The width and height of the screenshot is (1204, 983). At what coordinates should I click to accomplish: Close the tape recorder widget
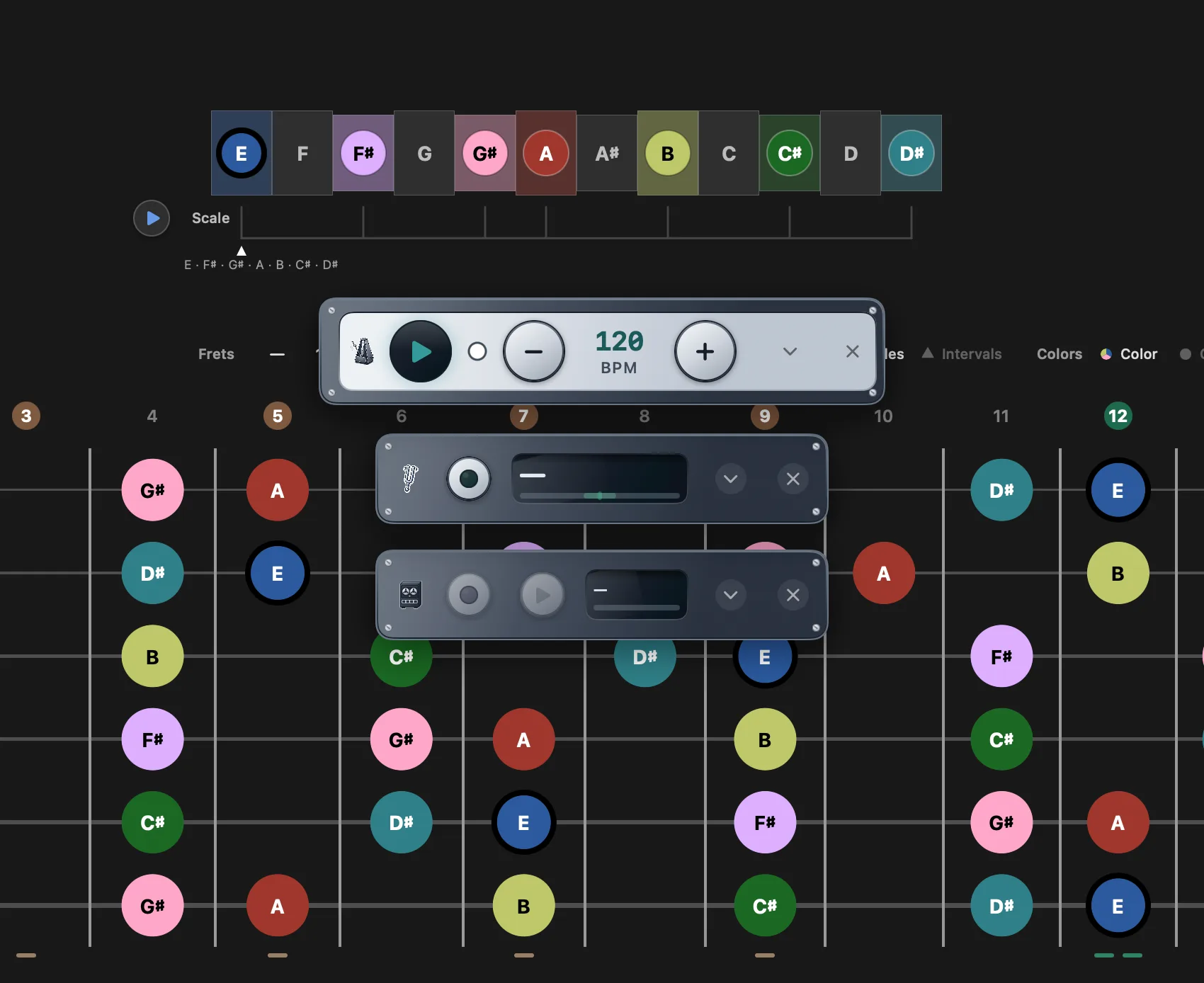(793, 595)
